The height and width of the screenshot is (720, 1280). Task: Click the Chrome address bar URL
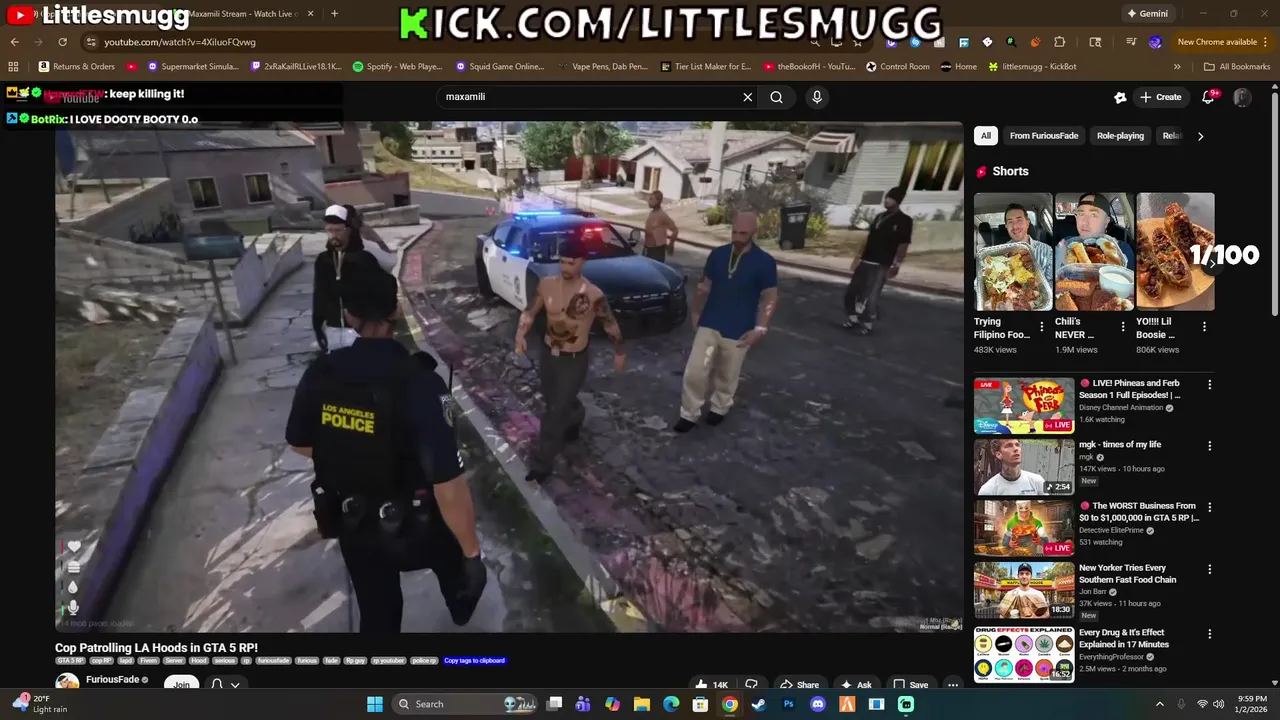point(180,42)
